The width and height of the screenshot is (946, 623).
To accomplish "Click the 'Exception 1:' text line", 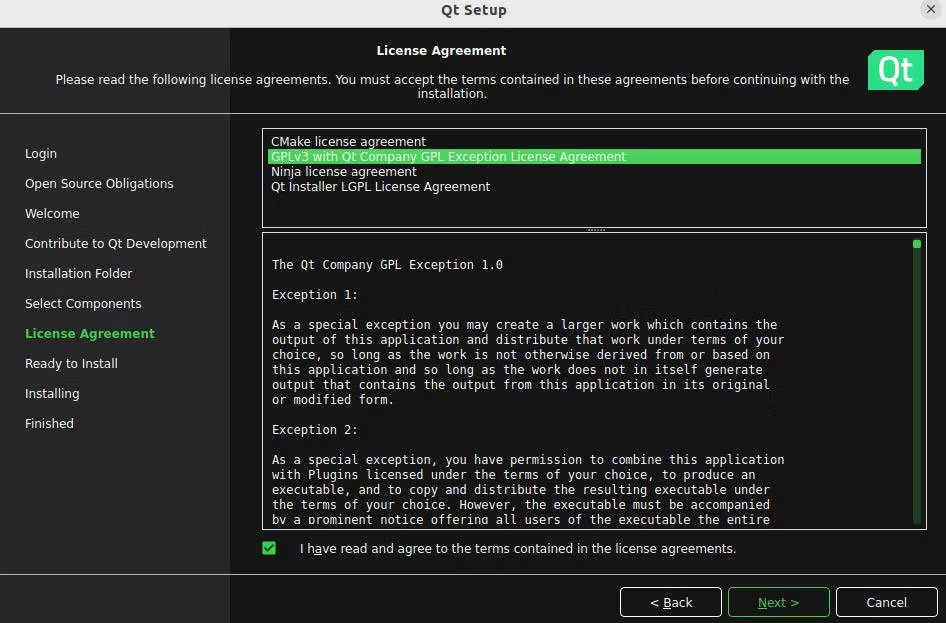I will click(x=314, y=295).
